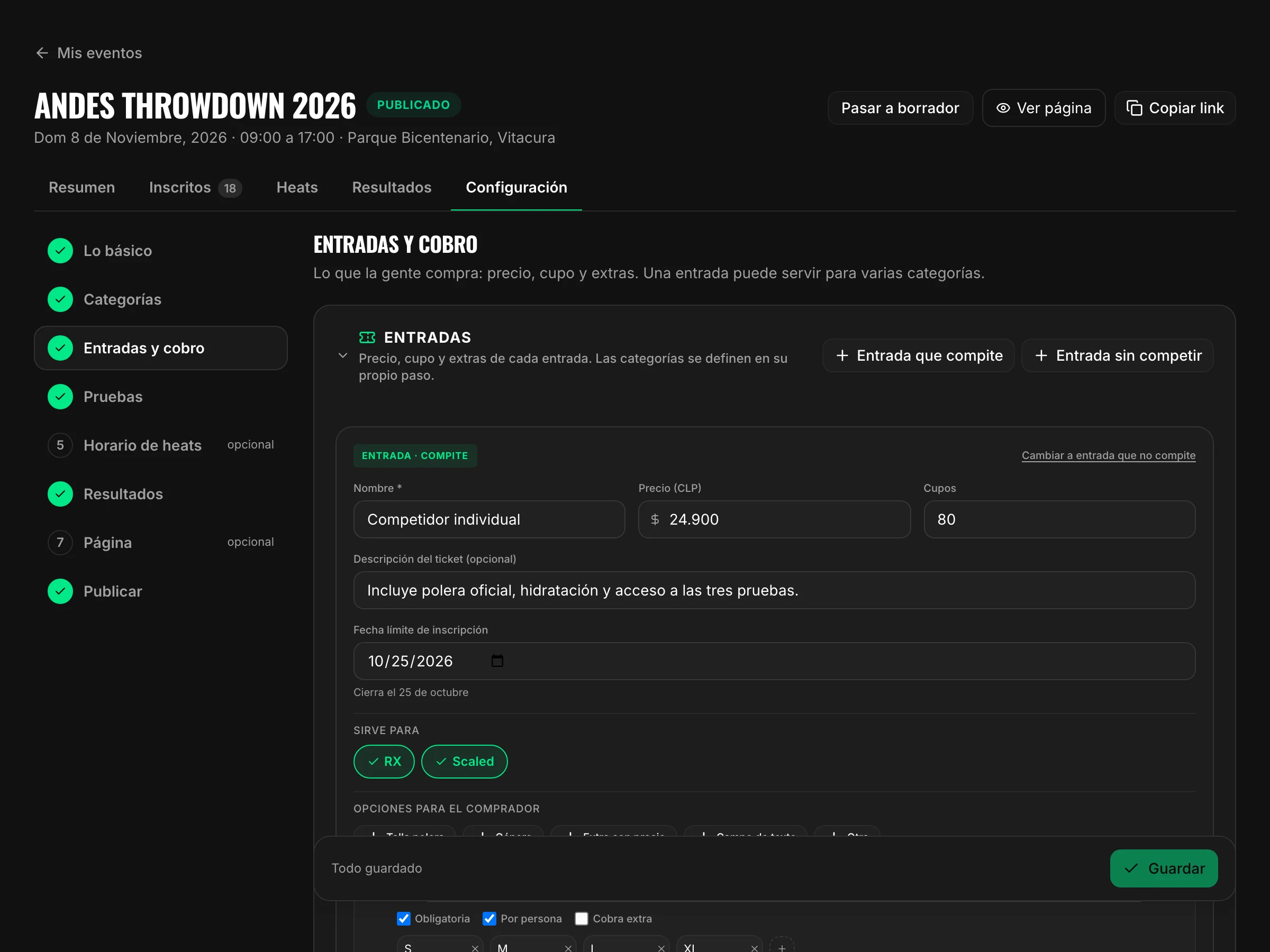Switch to the Resumen tab
This screenshot has height=952, width=1270.
(x=81, y=187)
